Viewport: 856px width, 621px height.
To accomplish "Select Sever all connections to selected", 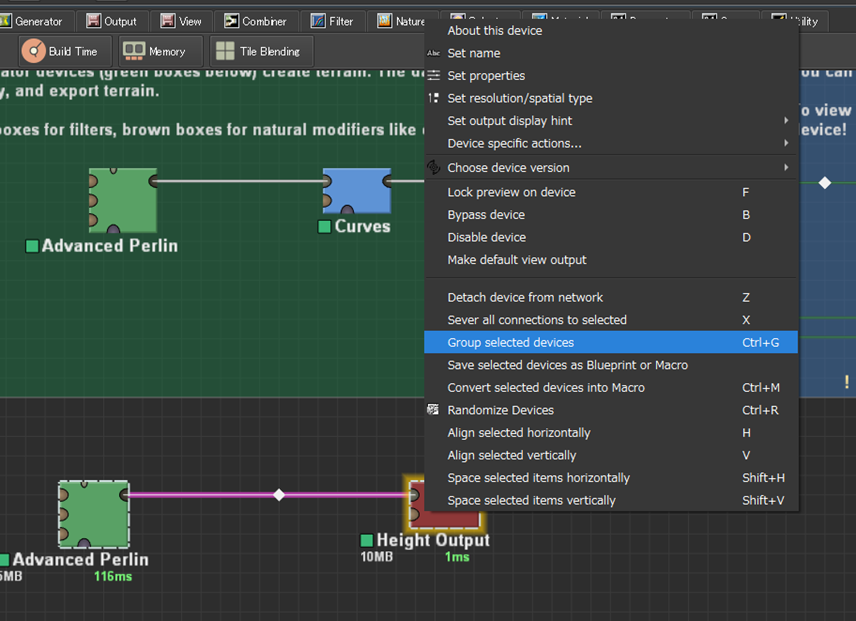I will pyautogui.click(x=611, y=320).
